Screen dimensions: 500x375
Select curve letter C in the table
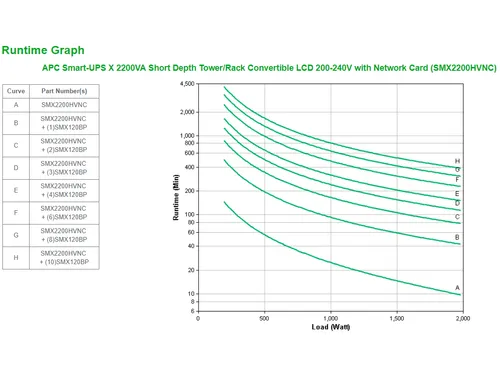coord(16,145)
